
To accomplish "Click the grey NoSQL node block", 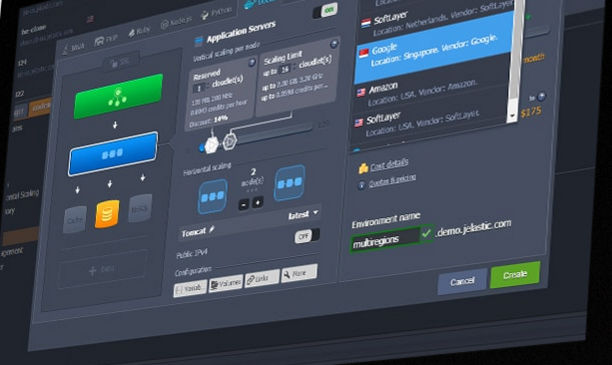I will [x=140, y=208].
